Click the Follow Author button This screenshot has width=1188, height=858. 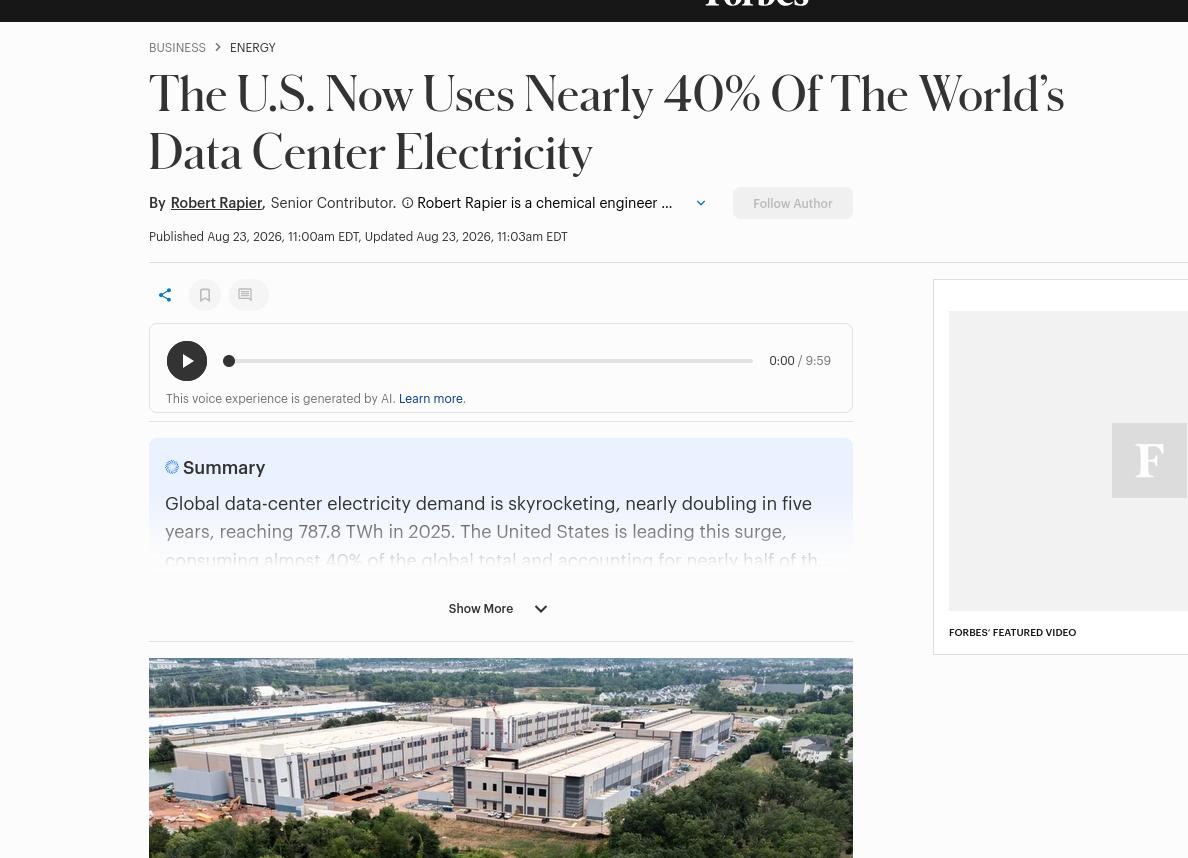793,203
